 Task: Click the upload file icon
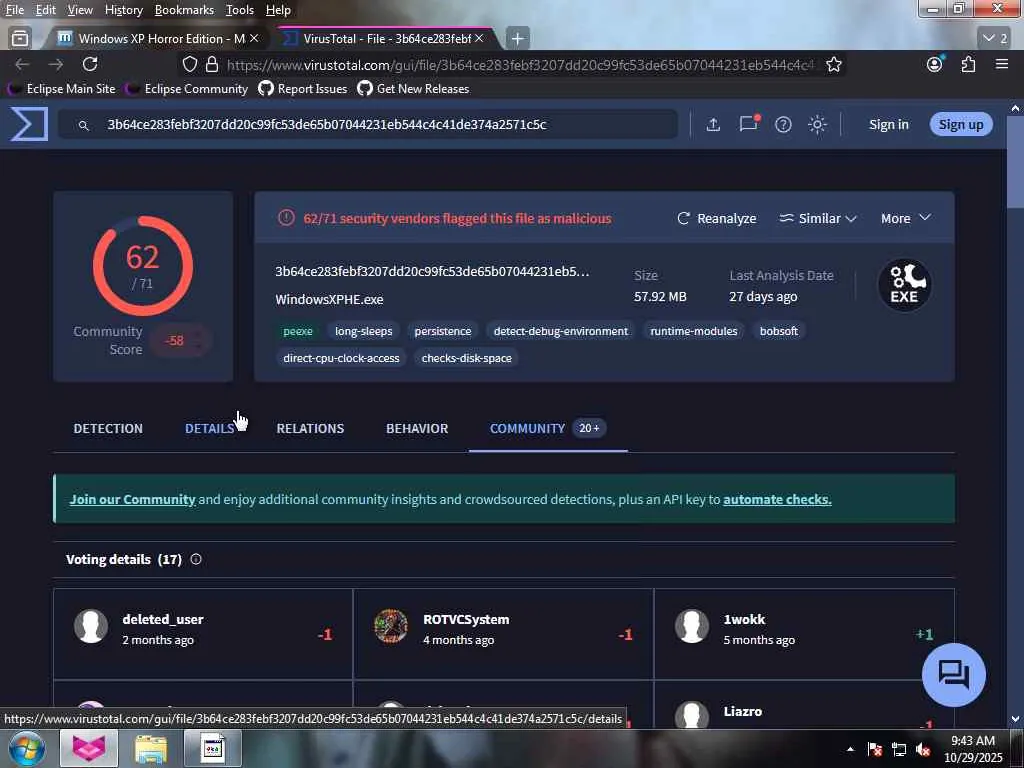click(x=713, y=125)
